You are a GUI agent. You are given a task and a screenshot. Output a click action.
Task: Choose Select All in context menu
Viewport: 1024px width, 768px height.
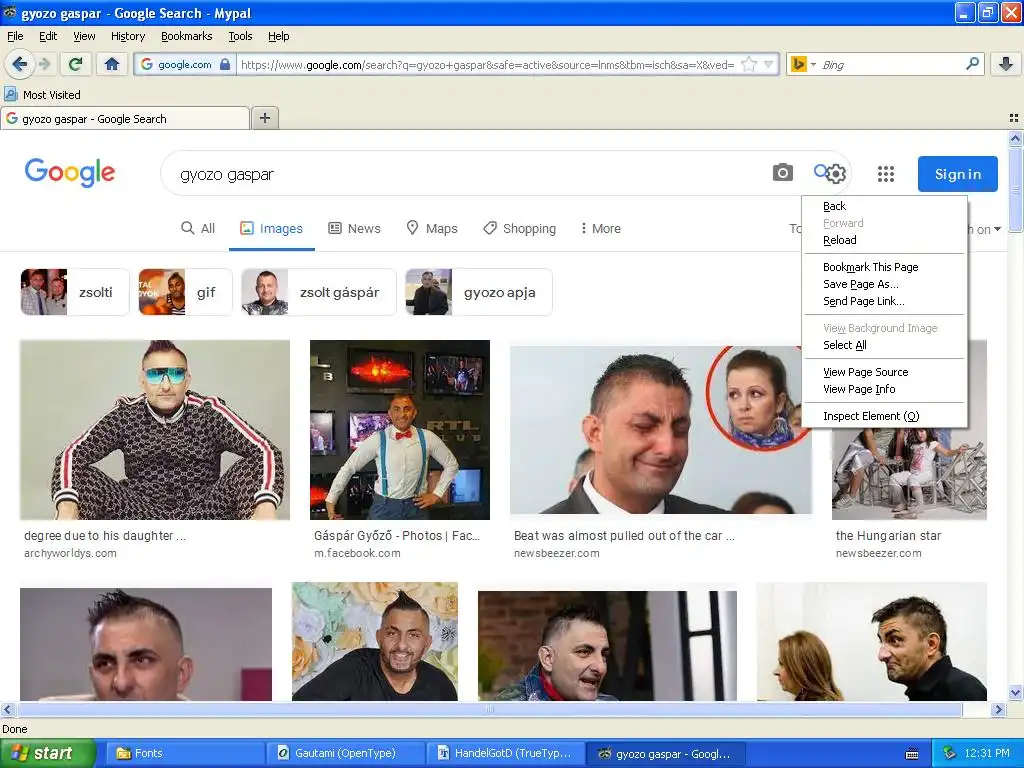(x=884, y=345)
